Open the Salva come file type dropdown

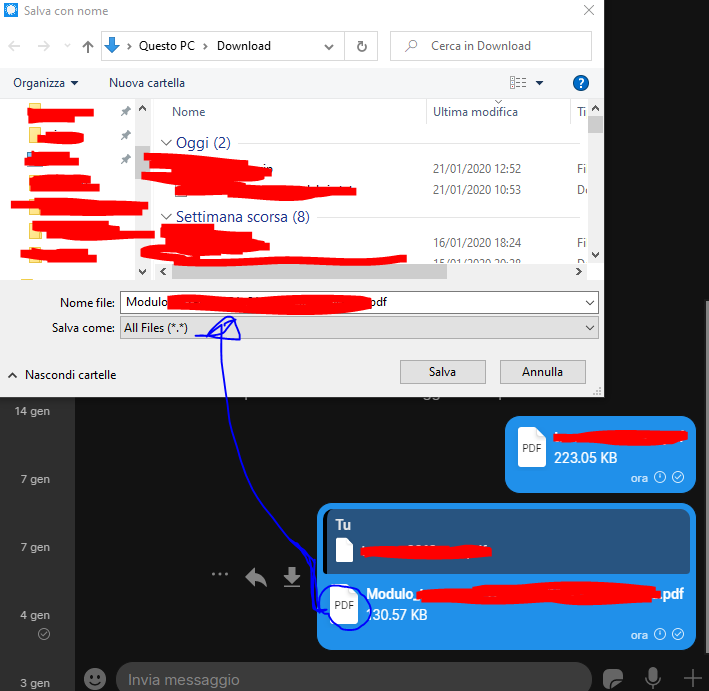coord(359,328)
